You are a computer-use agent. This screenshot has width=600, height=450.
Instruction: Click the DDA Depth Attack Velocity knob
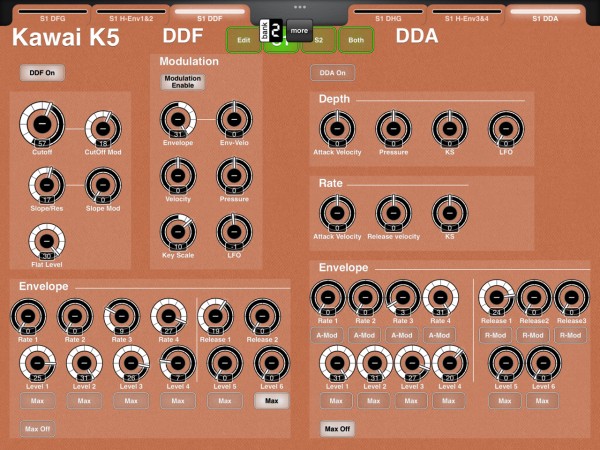[x=337, y=129]
